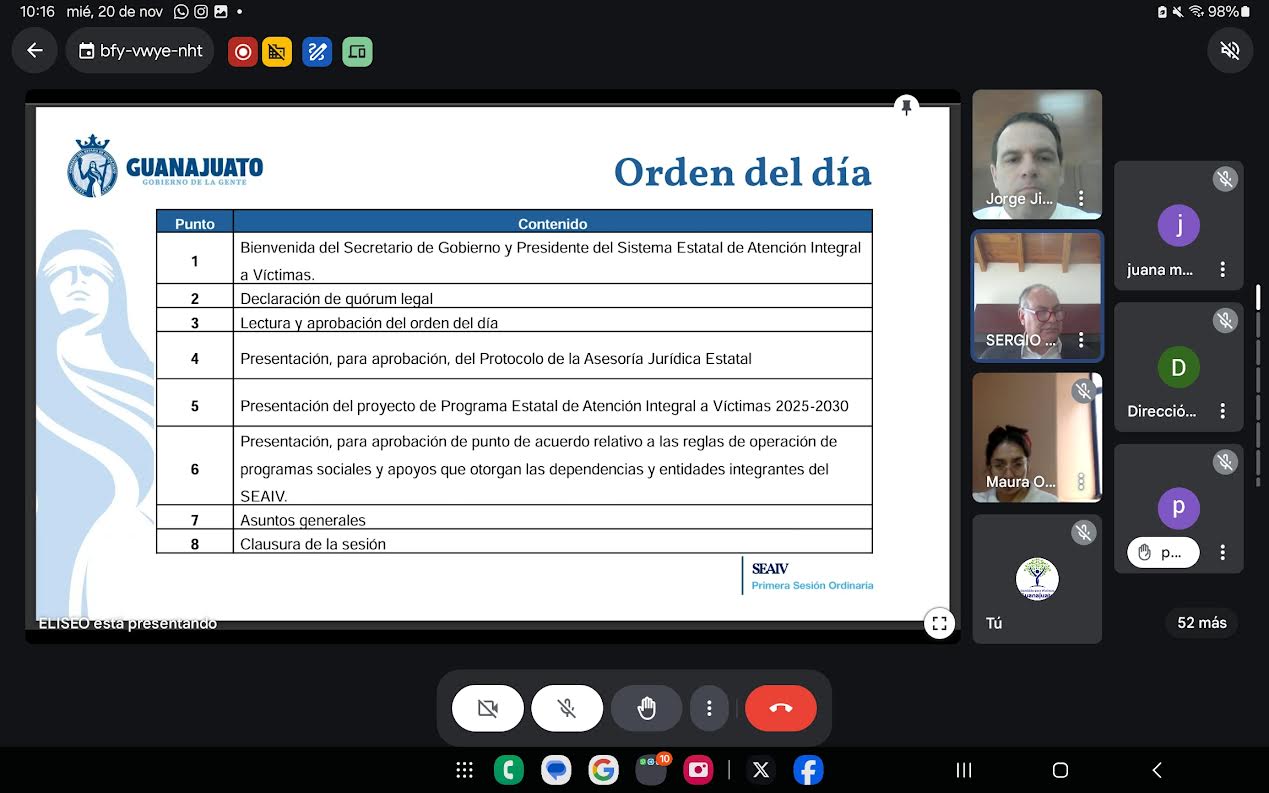The height and width of the screenshot is (793, 1269).
Task: Toggle speaker audio output at top right
Action: pyautogui.click(x=1229, y=51)
